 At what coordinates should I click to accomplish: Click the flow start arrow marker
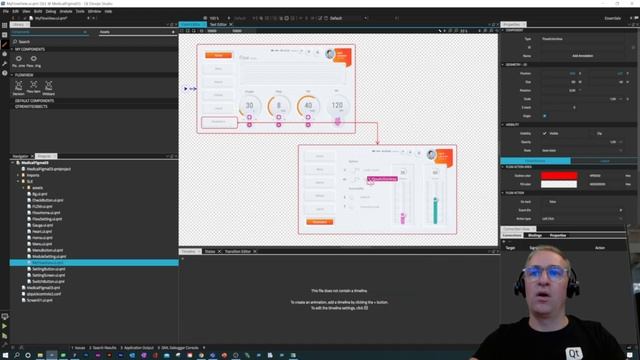coord(186,89)
